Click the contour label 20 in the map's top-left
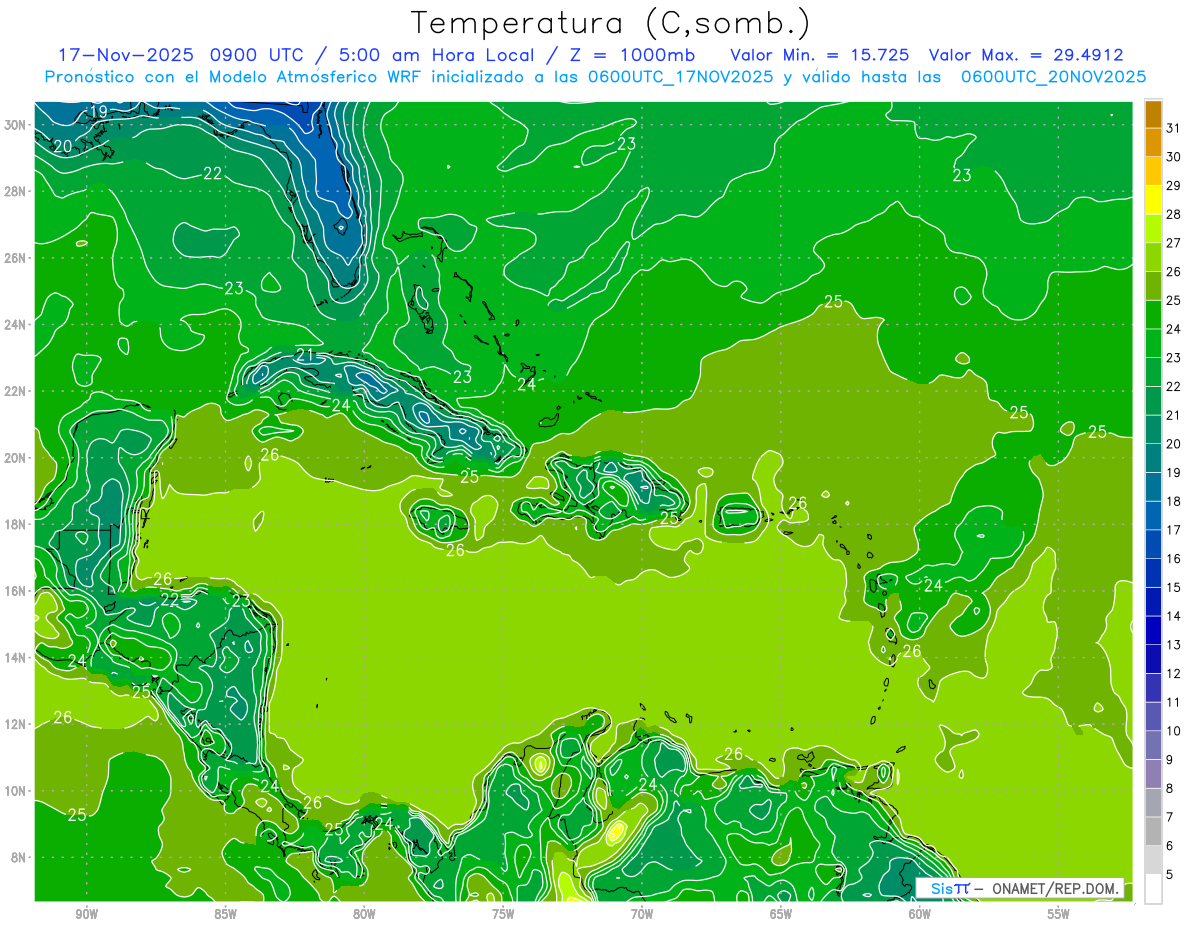Viewport: 1200px width, 927px height. pyautogui.click(x=63, y=146)
